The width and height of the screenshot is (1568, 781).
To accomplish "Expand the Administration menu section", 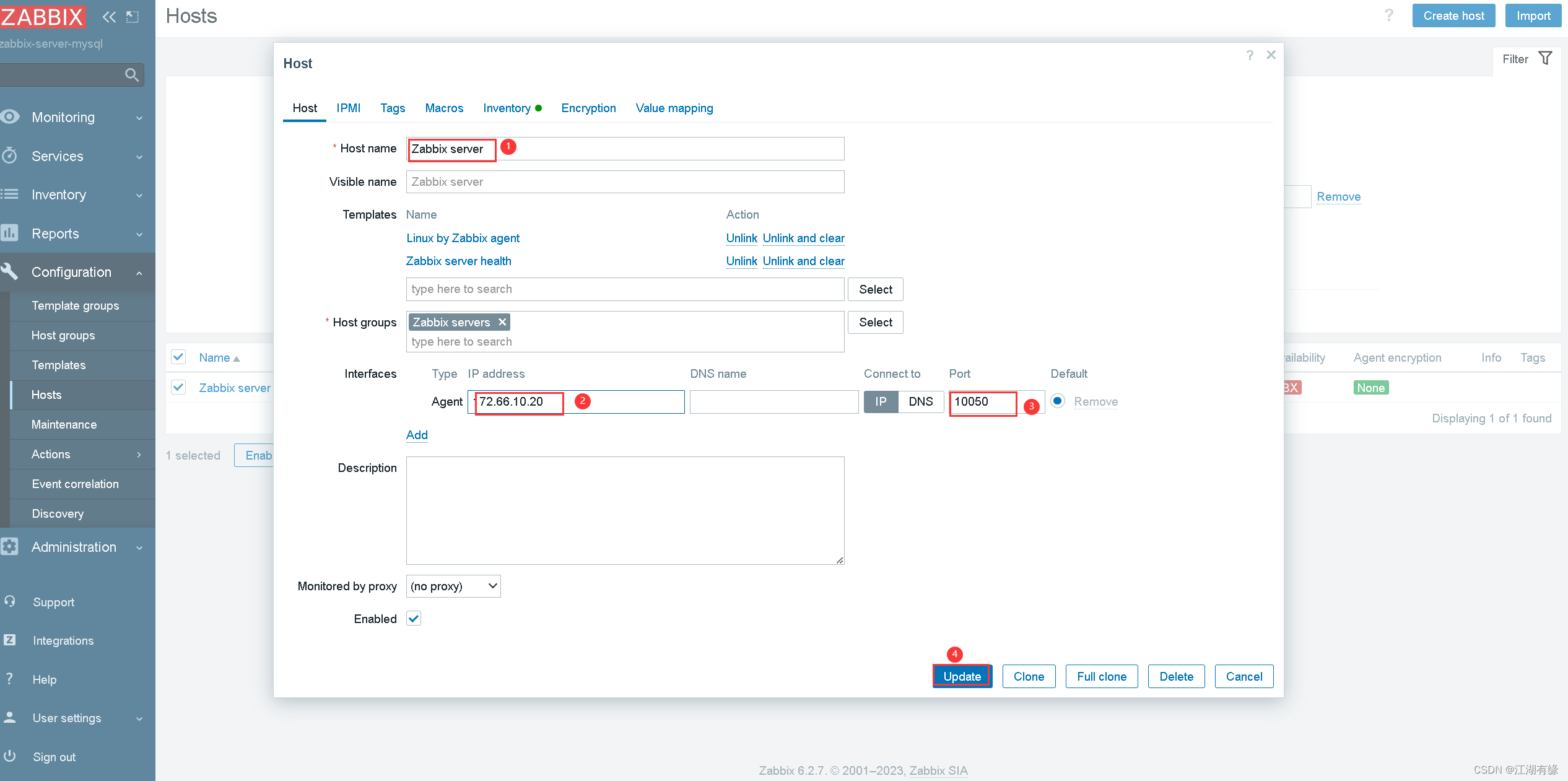I will point(139,548).
